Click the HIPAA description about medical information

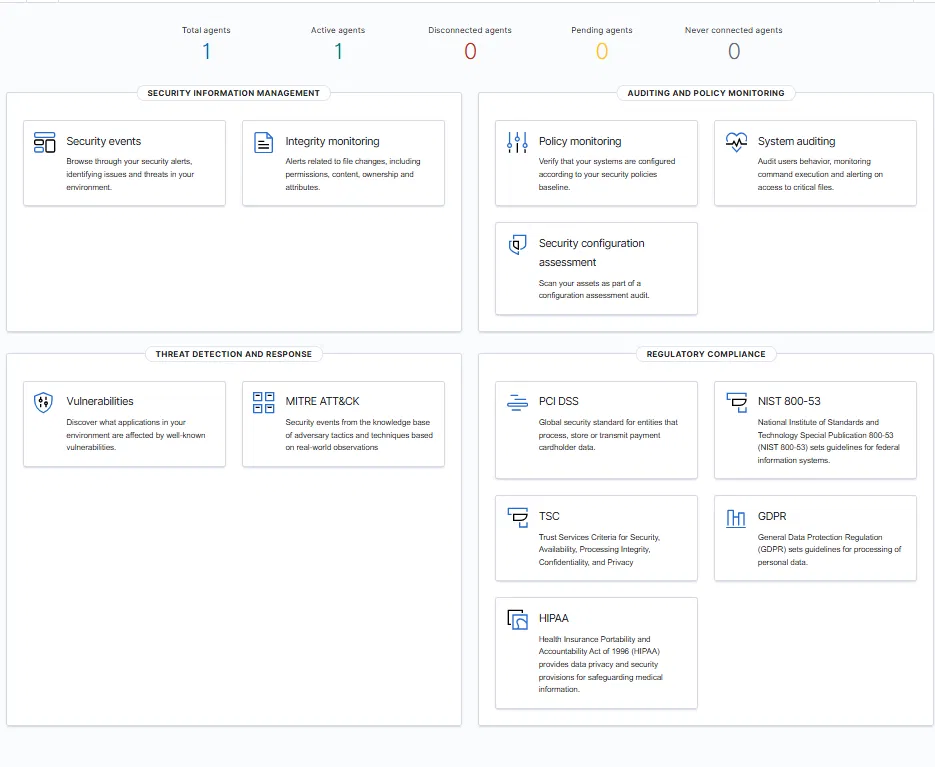point(600,664)
